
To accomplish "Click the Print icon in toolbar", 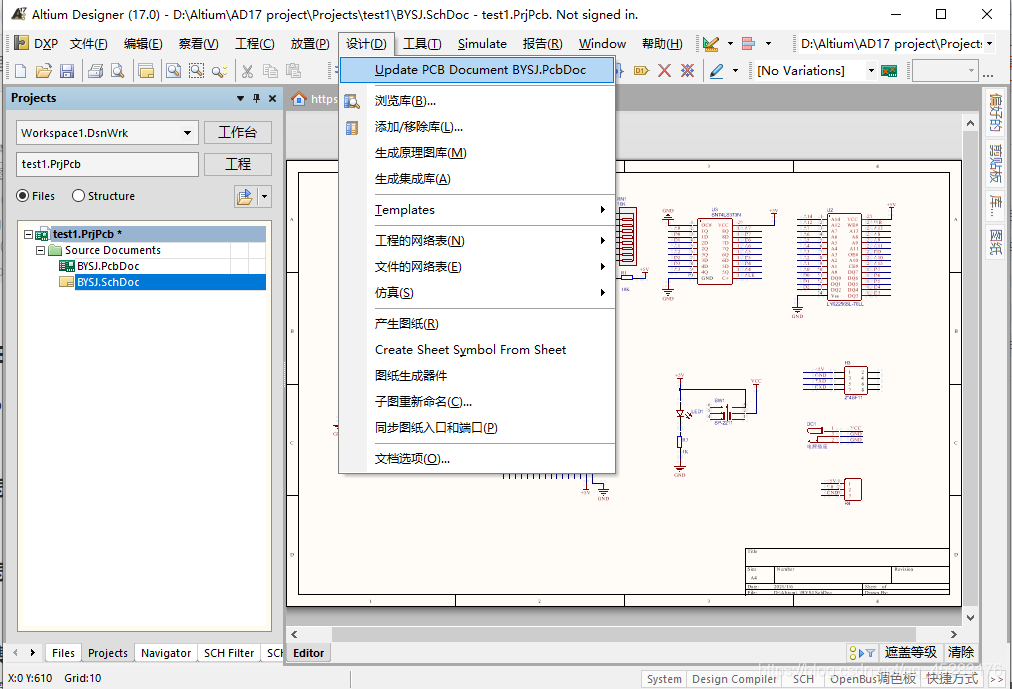I will click(x=95, y=71).
